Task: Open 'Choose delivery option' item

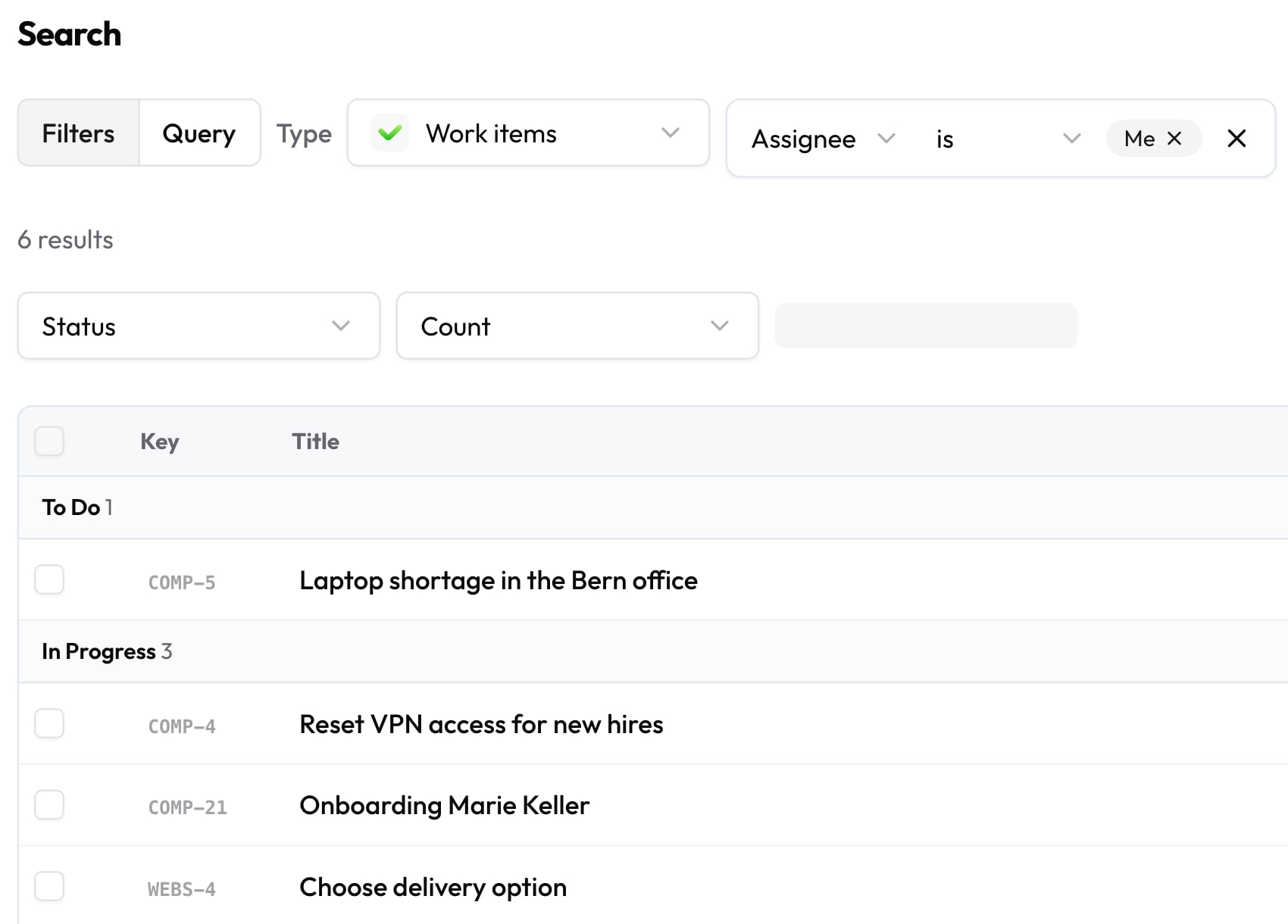Action: pos(433,887)
